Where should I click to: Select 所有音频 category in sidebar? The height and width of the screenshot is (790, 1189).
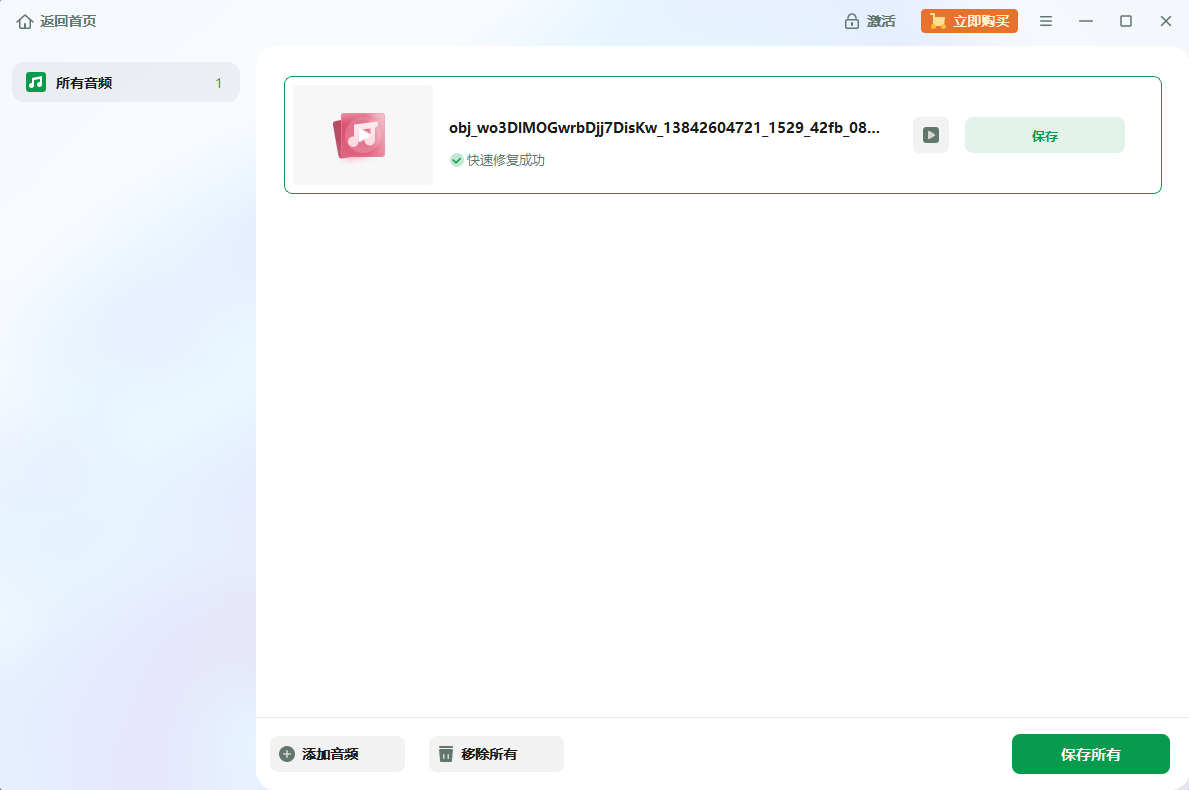[126, 82]
